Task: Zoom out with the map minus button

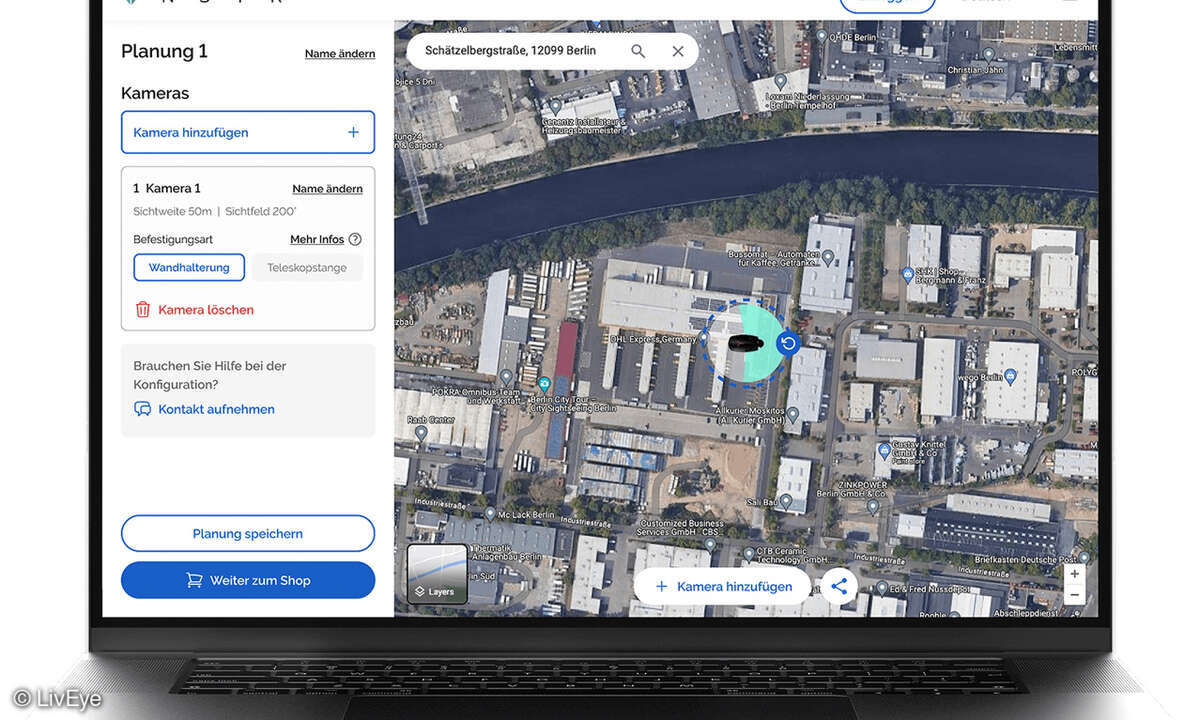Action: [1075, 594]
